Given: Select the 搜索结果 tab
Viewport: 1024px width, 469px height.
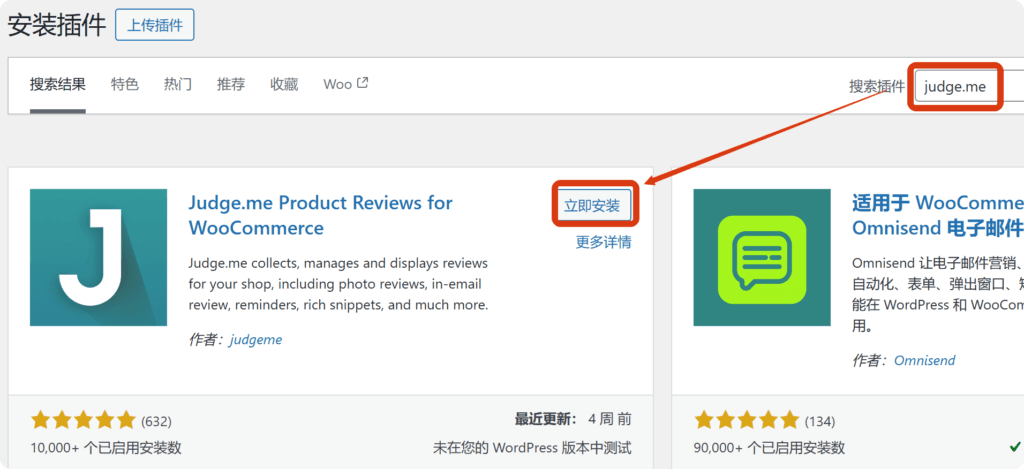Looking at the screenshot, I should point(57,84).
